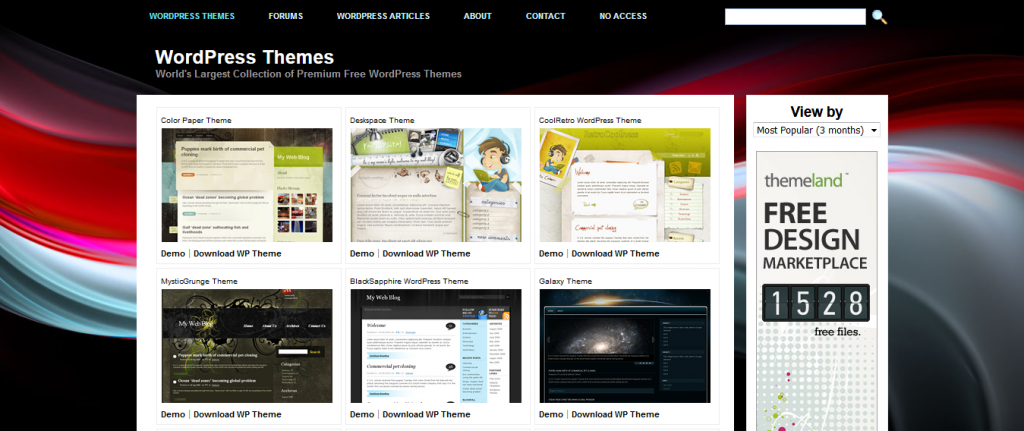Expand the Most Popular (3 months) dropdown
The height and width of the screenshot is (431, 1024).
(816, 130)
